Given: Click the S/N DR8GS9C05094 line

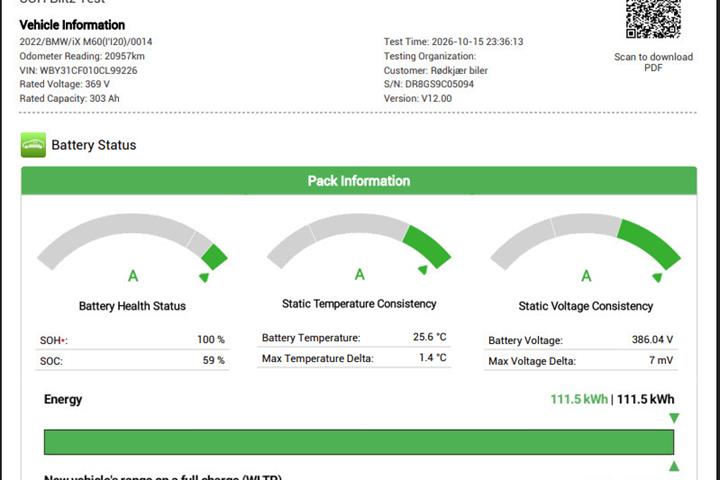Looking at the screenshot, I should pyautogui.click(x=428, y=84).
